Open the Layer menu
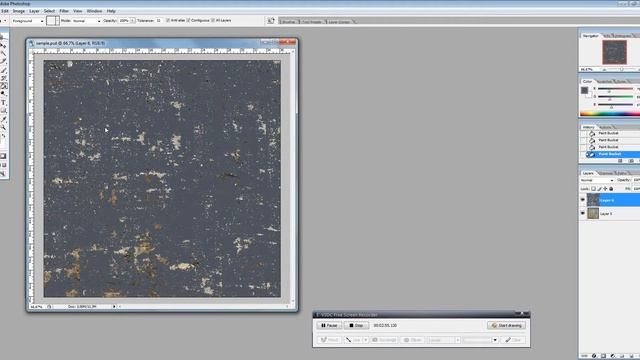Viewport: 640px width, 360px height. click(34, 11)
